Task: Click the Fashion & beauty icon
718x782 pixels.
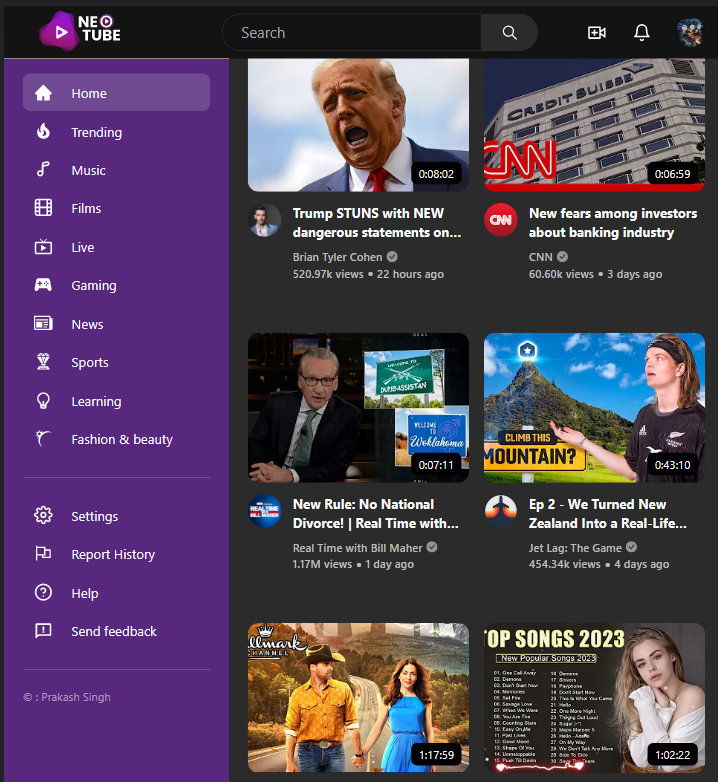Action: 43,438
